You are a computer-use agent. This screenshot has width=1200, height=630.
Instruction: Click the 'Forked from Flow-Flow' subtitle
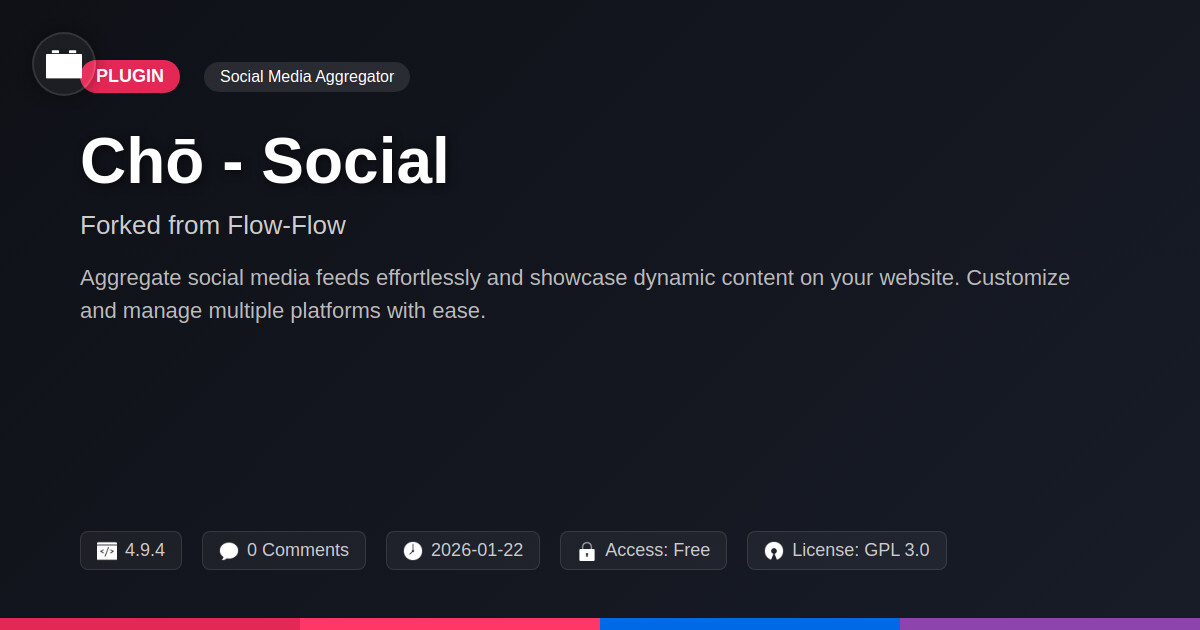coord(213,225)
